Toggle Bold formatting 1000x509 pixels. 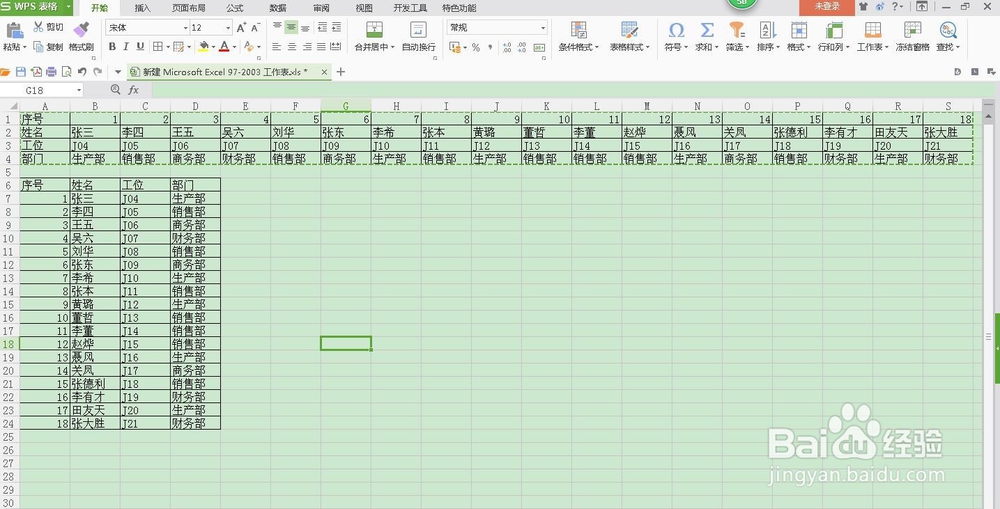[x=112, y=47]
